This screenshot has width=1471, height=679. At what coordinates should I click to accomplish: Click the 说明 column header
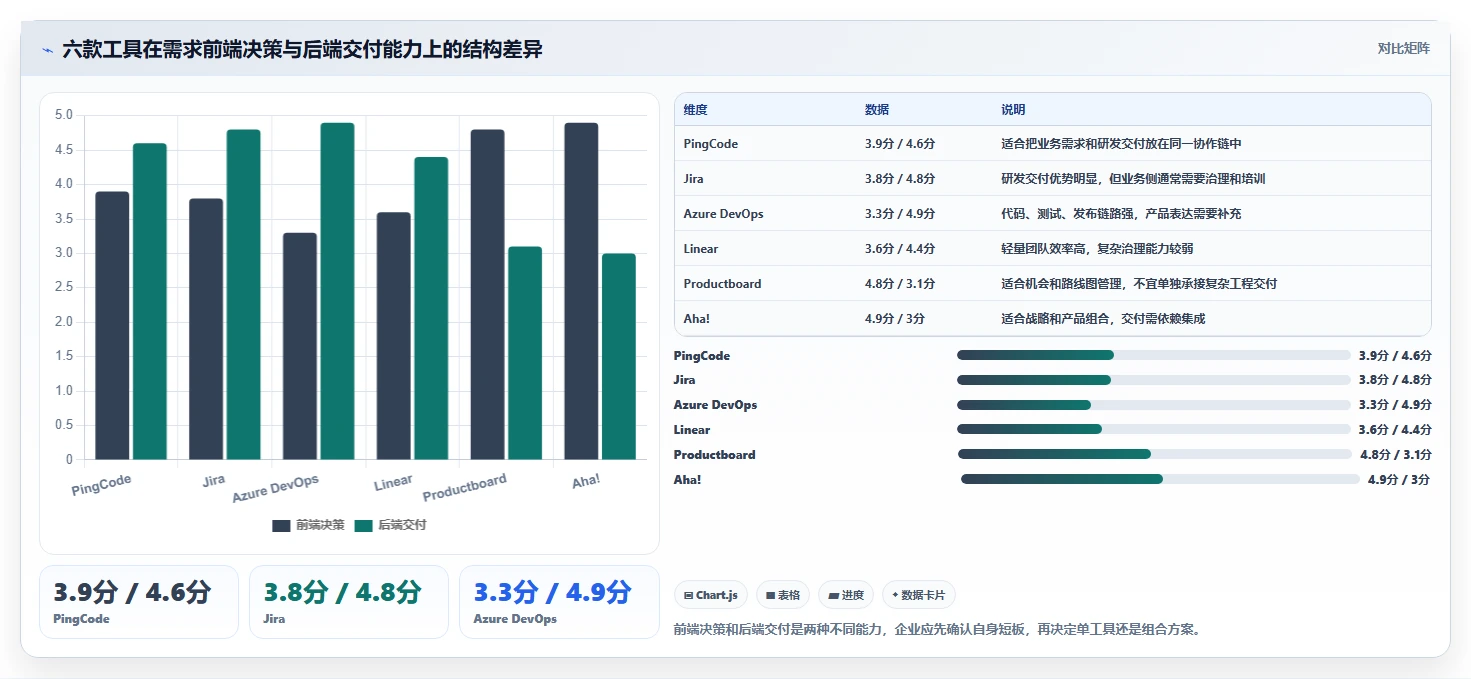[x=1013, y=110]
